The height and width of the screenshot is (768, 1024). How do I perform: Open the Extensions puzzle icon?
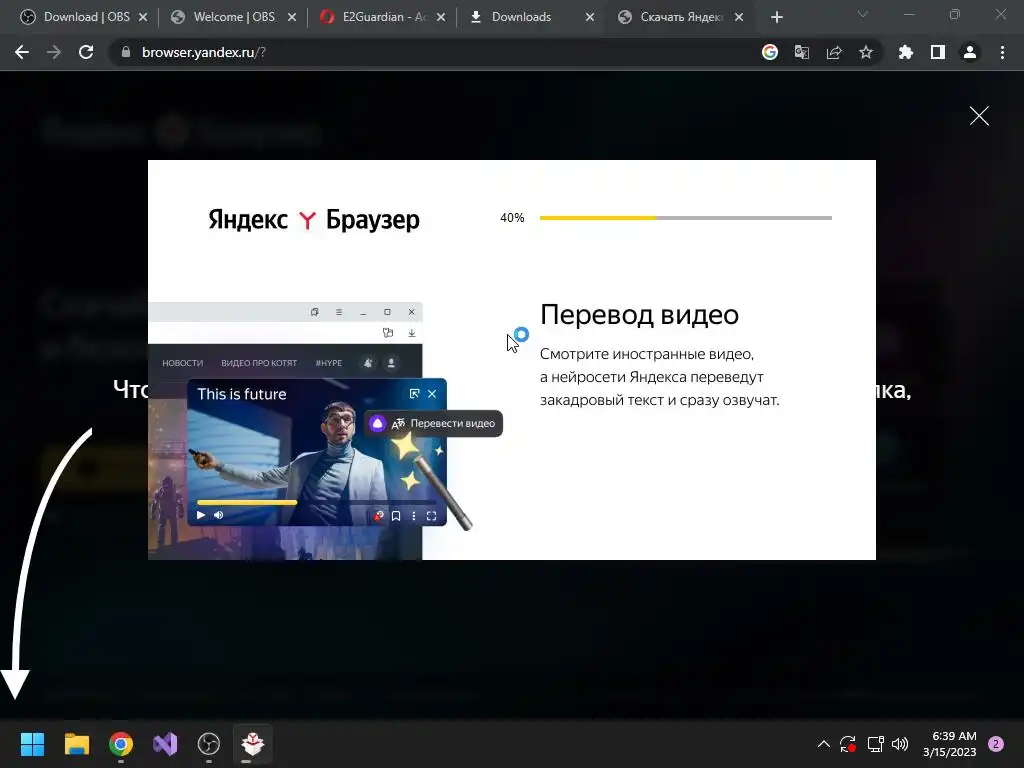pos(906,52)
